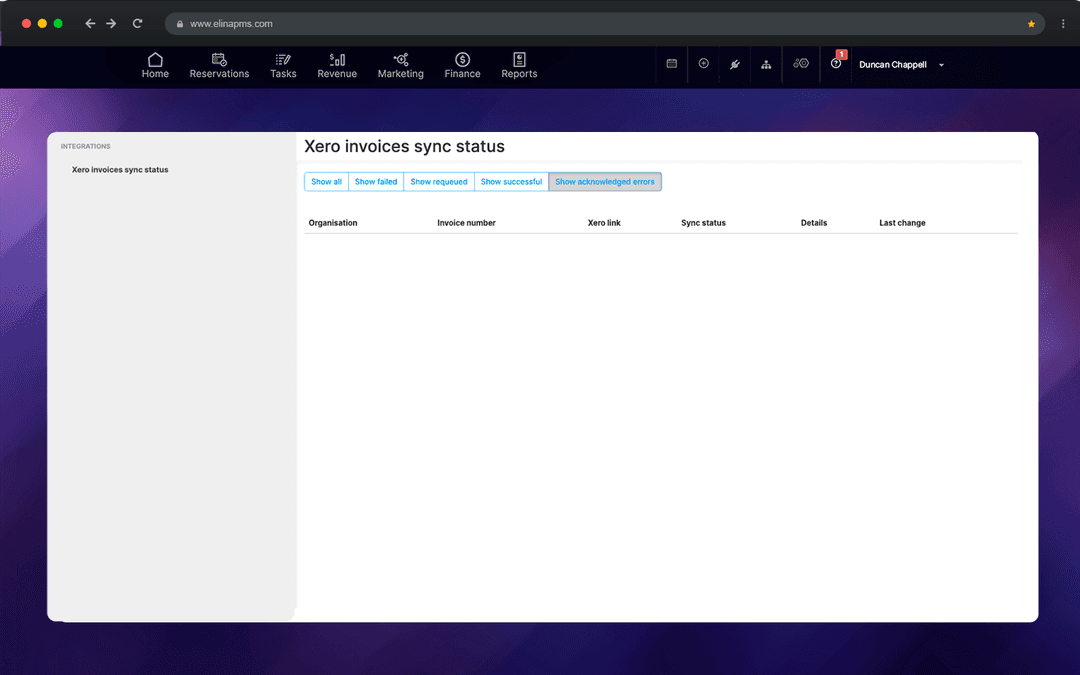
Task: Click the Invoice number column header
Action: (466, 223)
